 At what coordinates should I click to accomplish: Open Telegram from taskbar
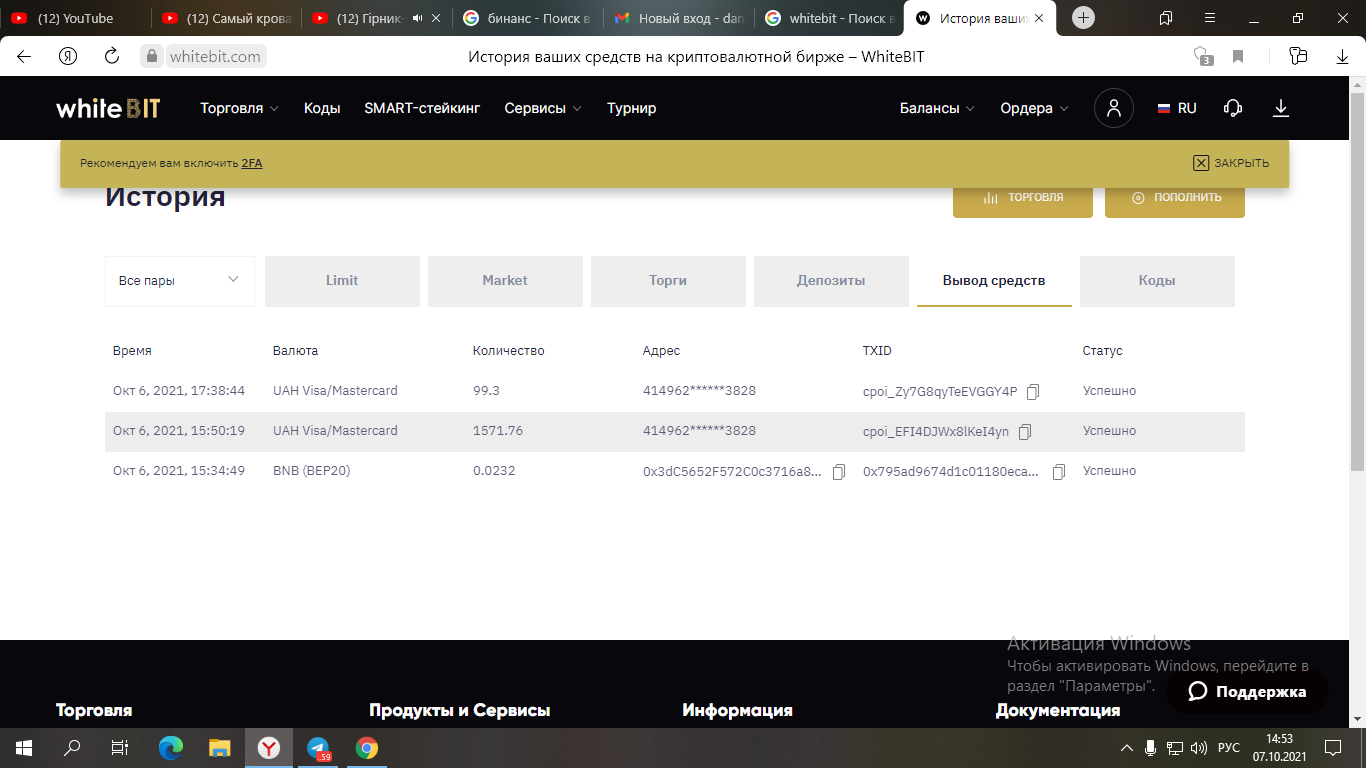click(318, 748)
